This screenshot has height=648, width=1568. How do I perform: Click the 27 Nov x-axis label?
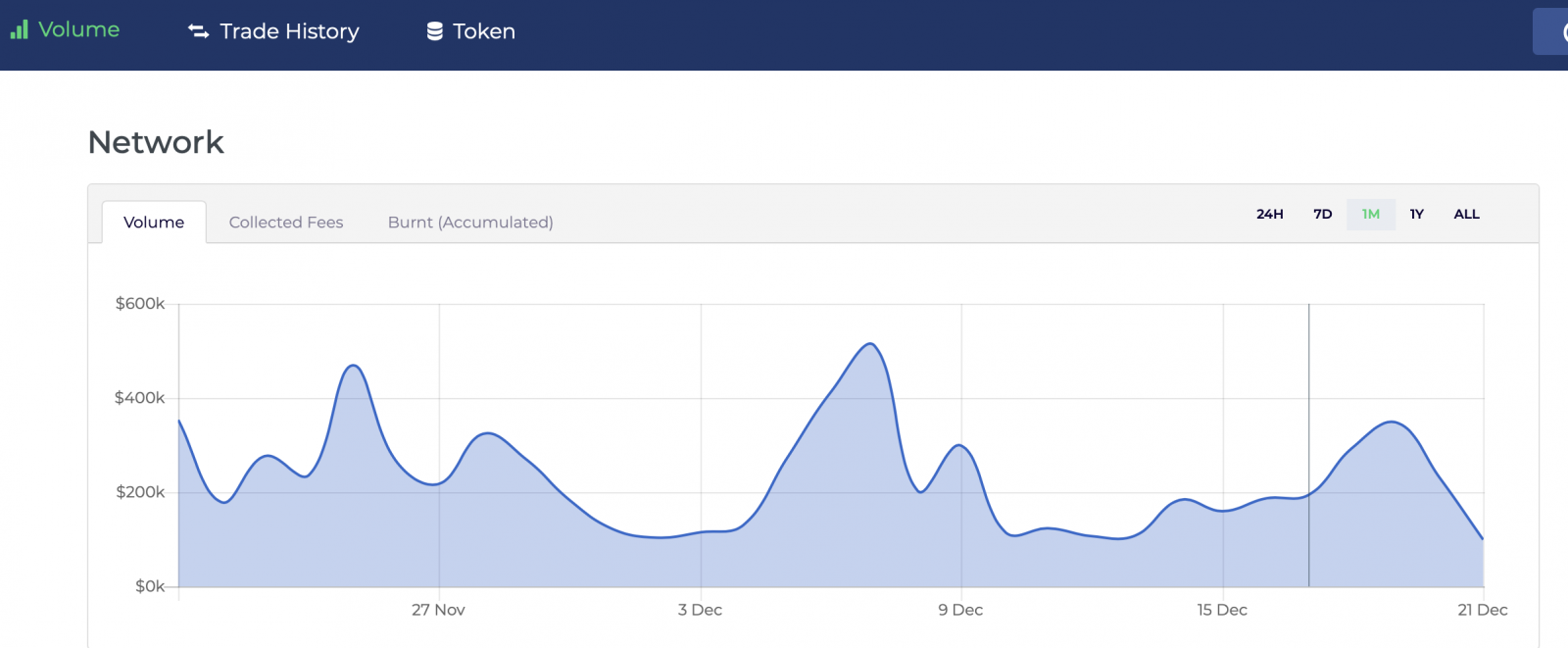[x=438, y=610]
